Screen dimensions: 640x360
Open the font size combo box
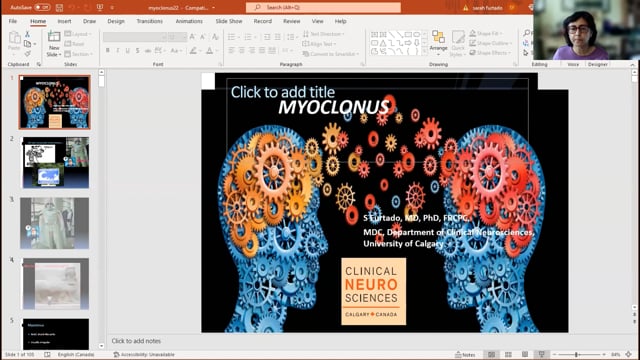pyautogui.click(x=177, y=37)
